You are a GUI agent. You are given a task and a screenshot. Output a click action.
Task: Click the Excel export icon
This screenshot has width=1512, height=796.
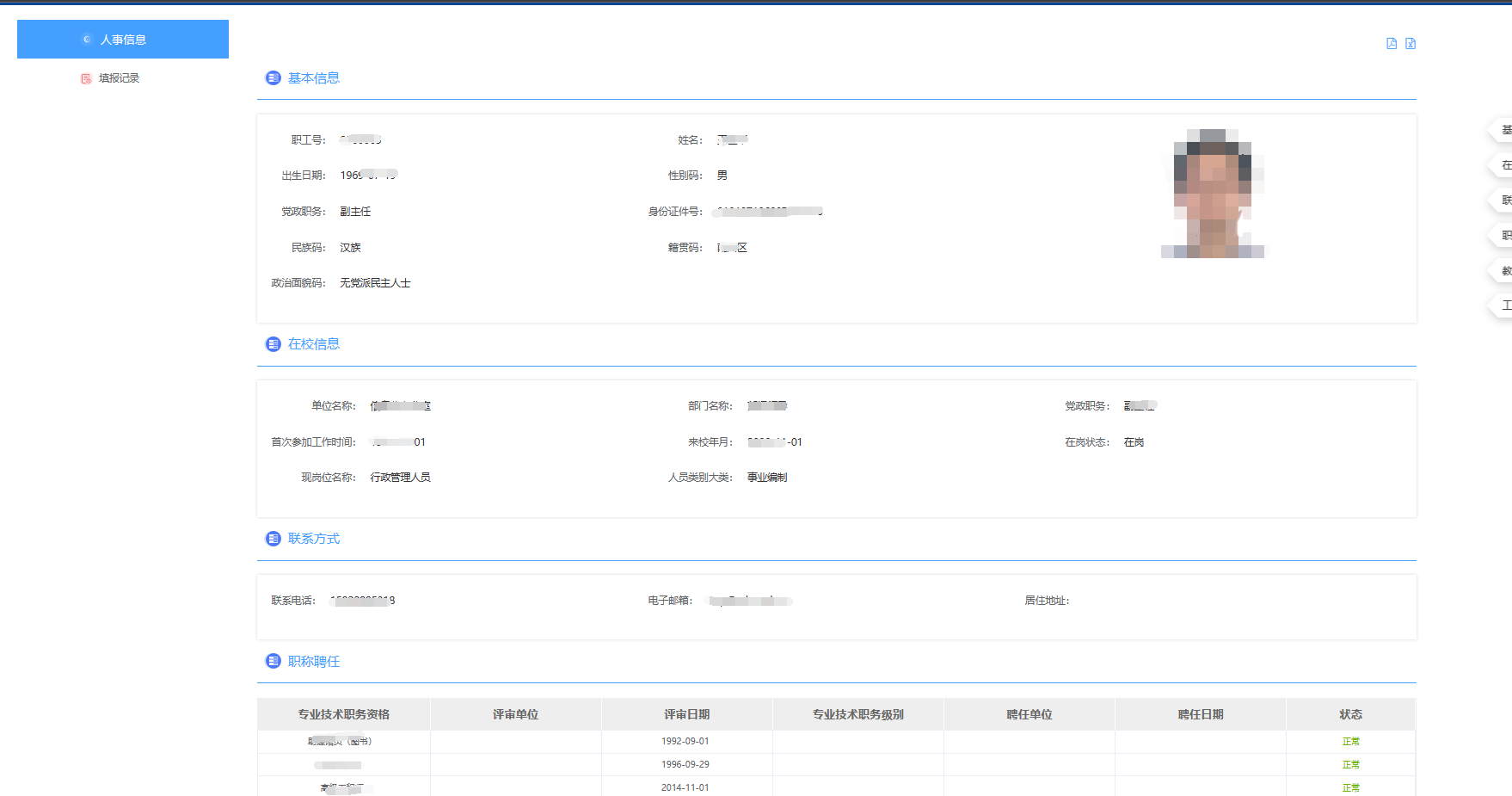click(x=1411, y=44)
